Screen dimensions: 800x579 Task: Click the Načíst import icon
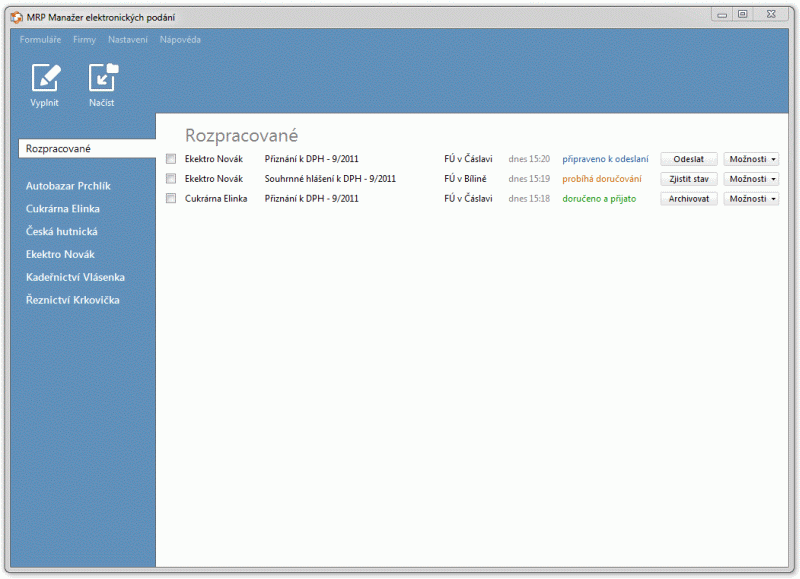[103, 78]
